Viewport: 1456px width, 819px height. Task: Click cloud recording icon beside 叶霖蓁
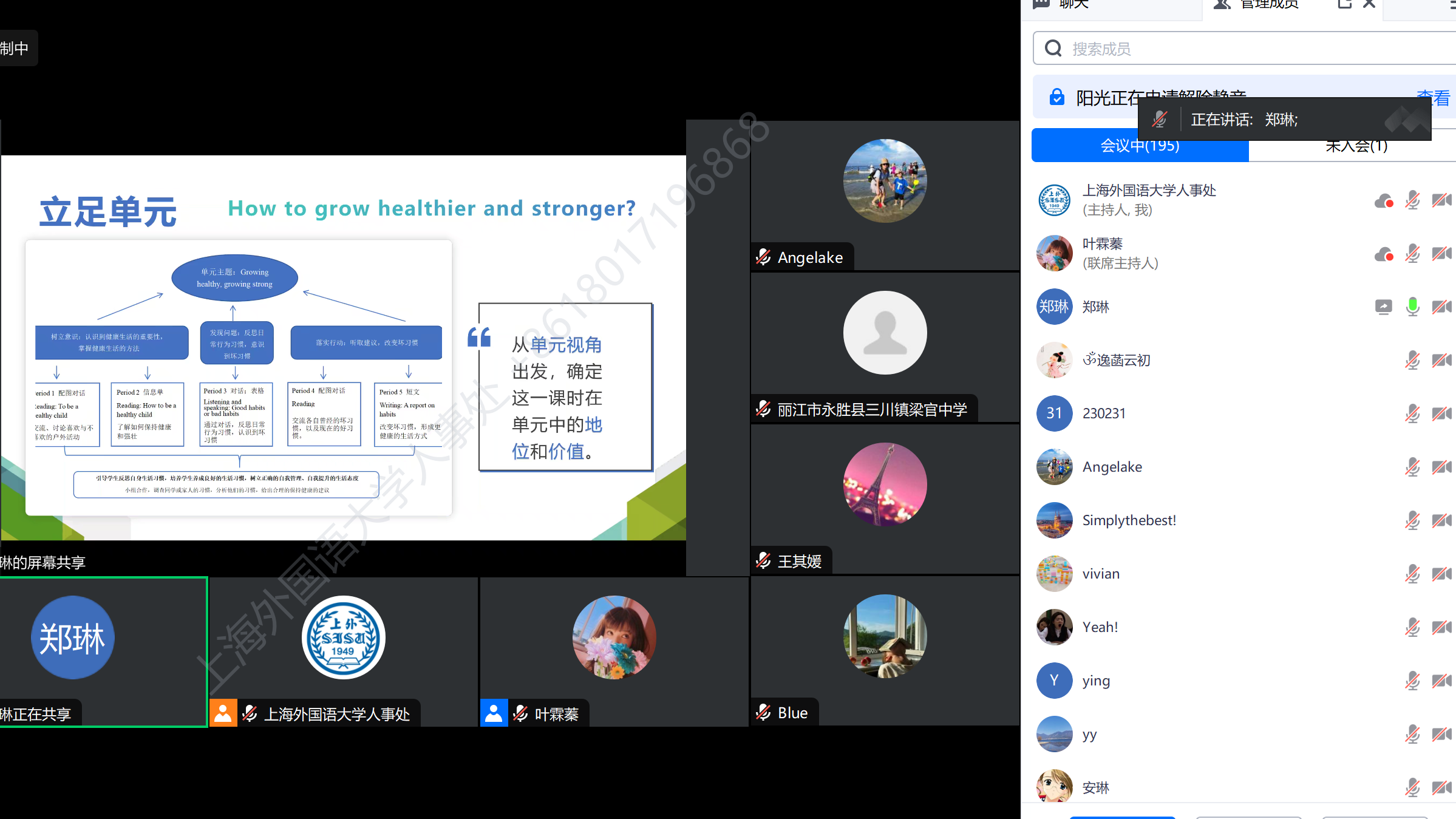(1383, 254)
